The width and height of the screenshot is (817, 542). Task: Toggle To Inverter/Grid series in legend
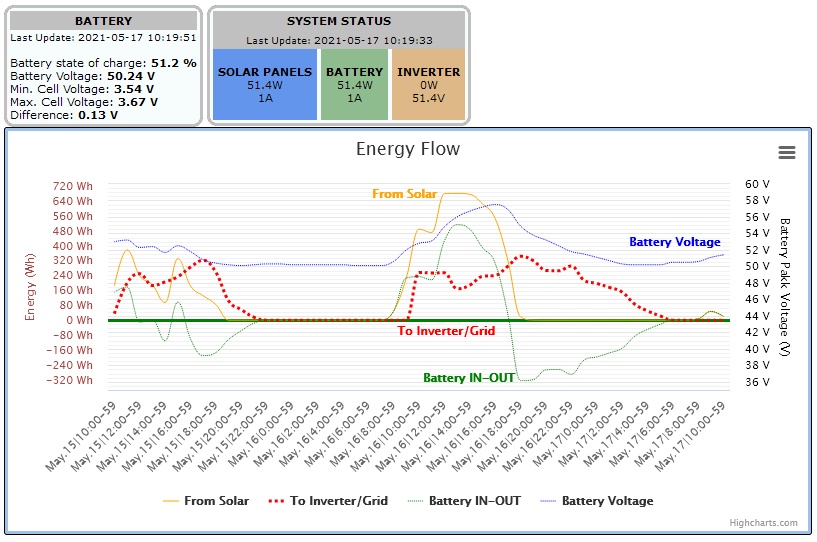click(328, 501)
